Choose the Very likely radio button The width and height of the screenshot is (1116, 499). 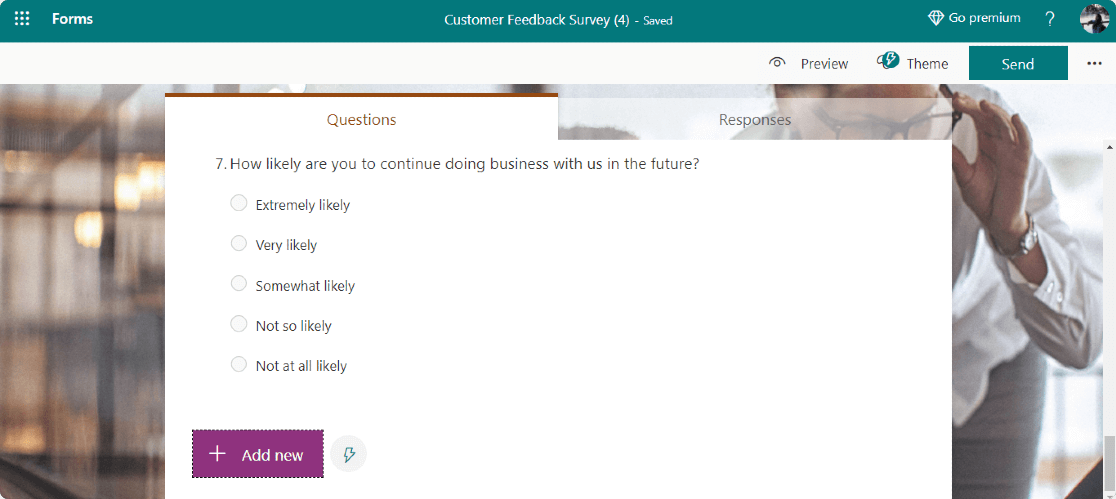tap(239, 244)
